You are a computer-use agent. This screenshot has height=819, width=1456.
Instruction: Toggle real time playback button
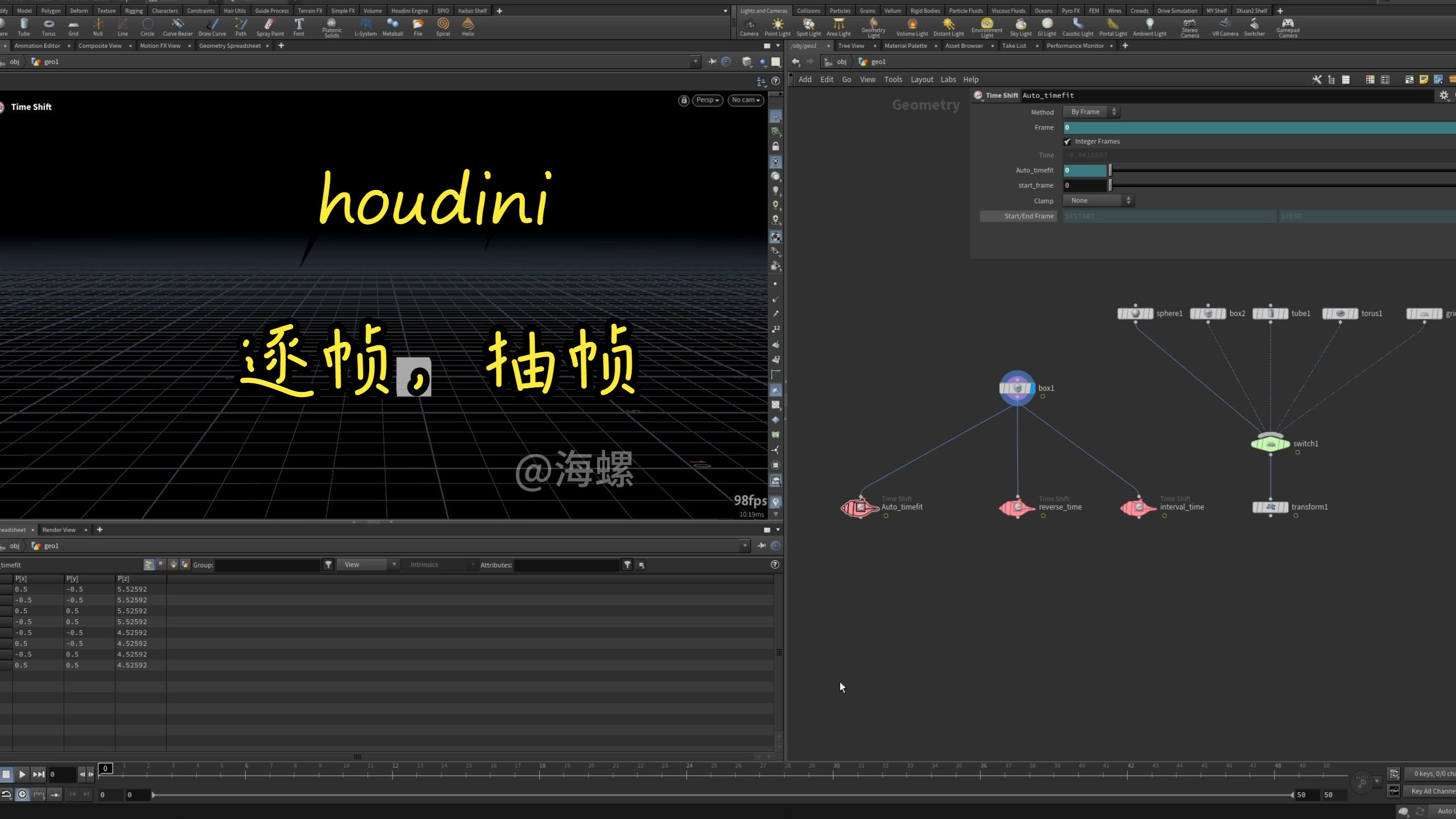tap(22, 795)
